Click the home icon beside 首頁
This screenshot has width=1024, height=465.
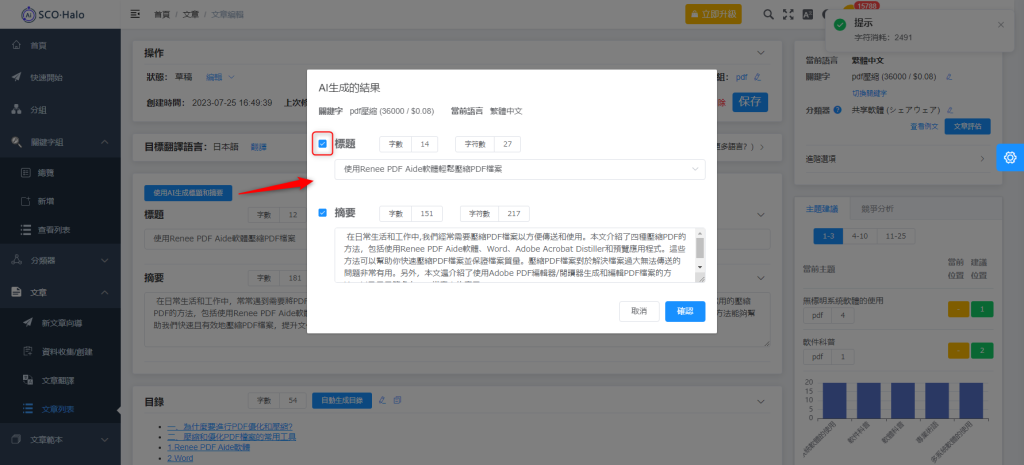coord(17,46)
